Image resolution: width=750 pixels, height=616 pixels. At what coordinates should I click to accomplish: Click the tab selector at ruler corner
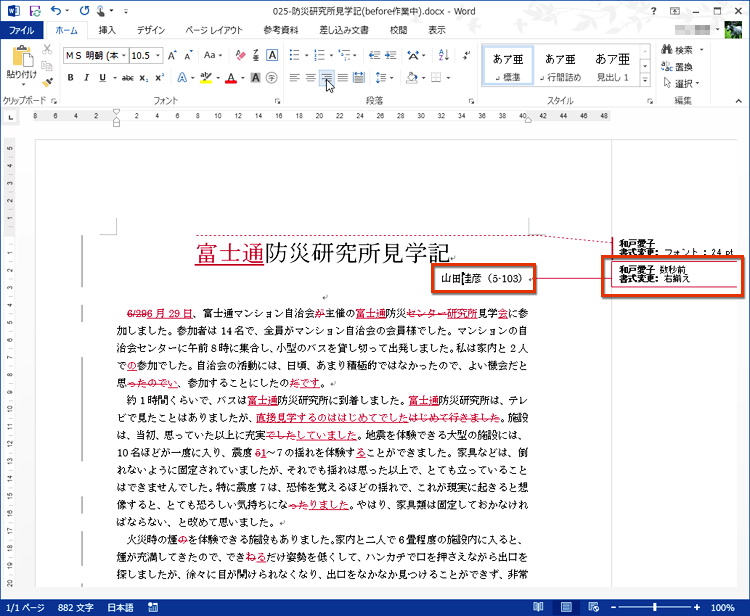click(x=11, y=117)
